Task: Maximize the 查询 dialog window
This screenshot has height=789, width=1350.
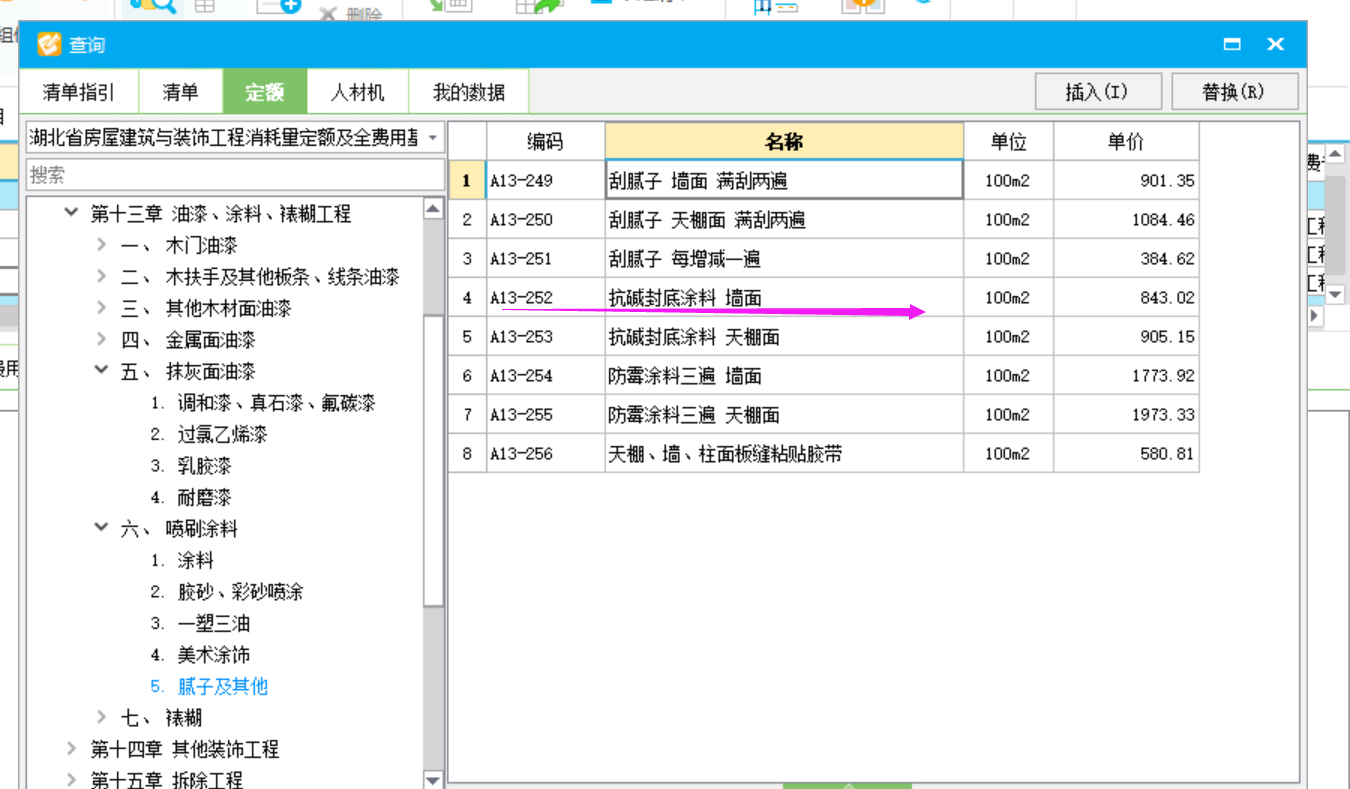Action: click(1232, 45)
